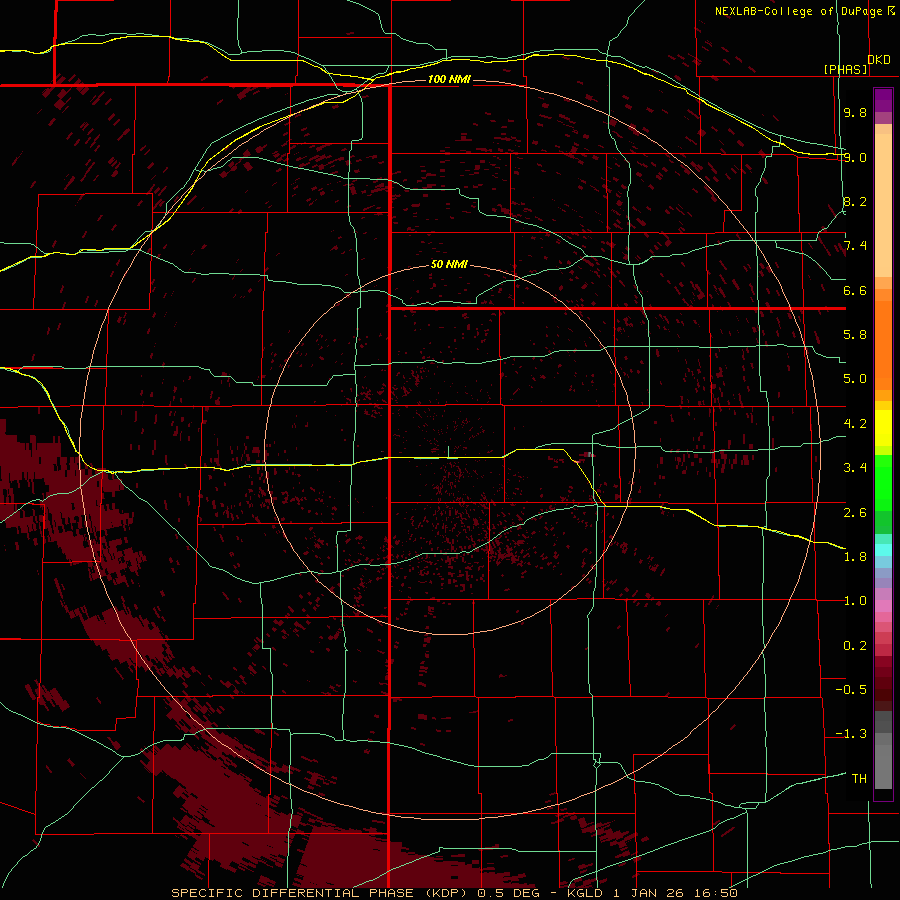The width and height of the screenshot is (900, 900).
Task: Click the 5.8 scale value
Action: tap(855, 335)
